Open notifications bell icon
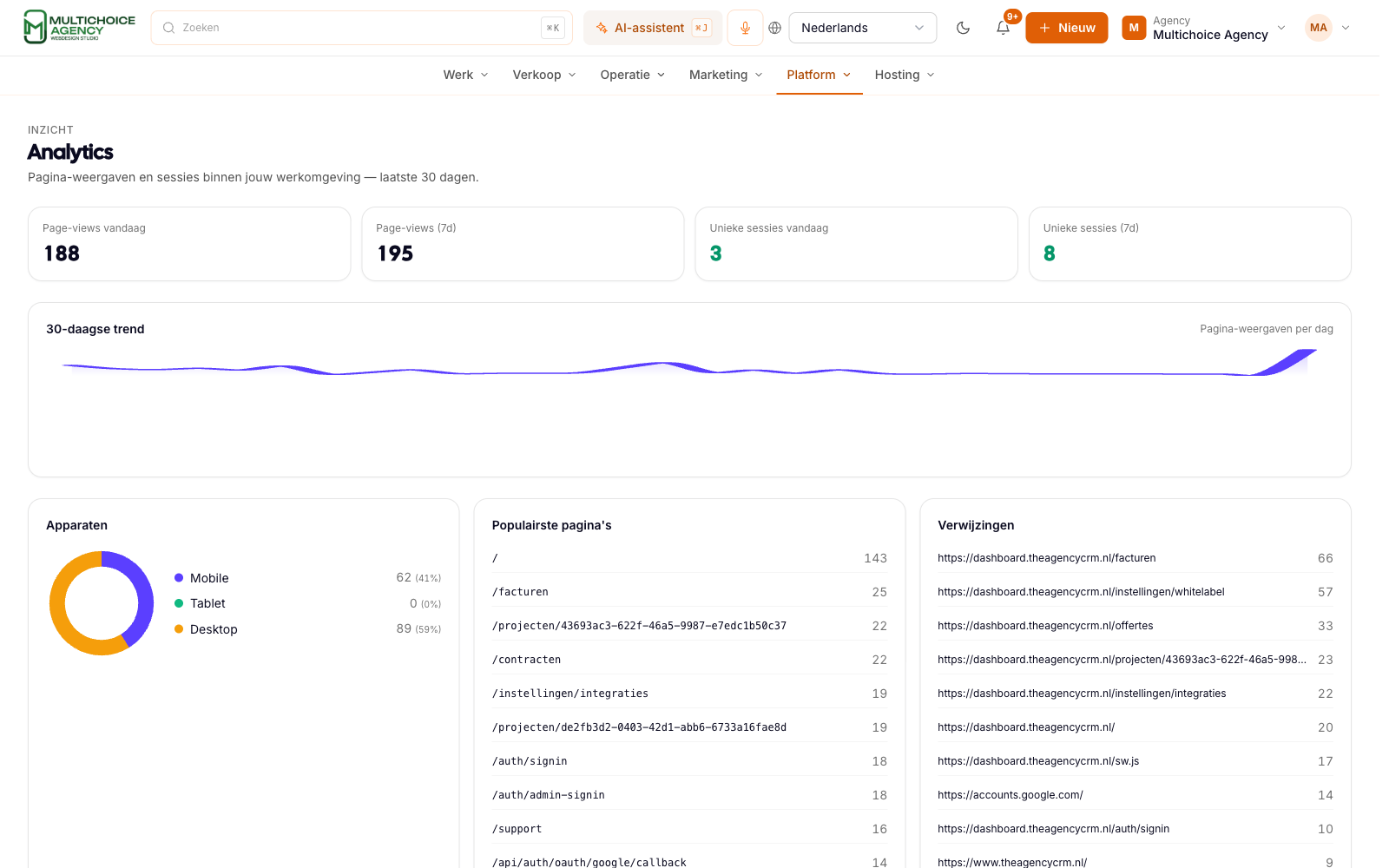1389x868 pixels. 1003,28
